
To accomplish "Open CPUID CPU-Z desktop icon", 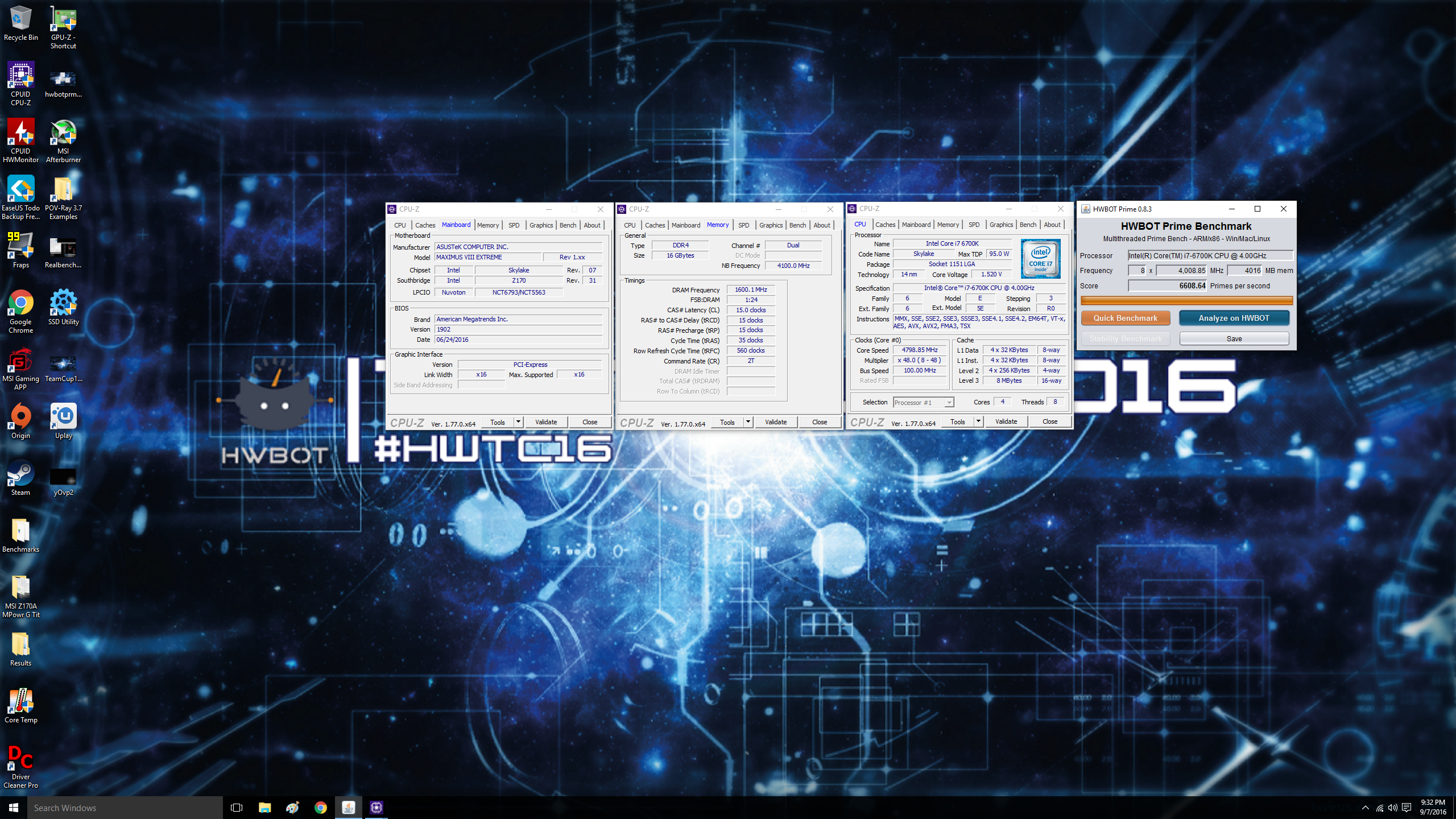I will click(x=21, y=84).
